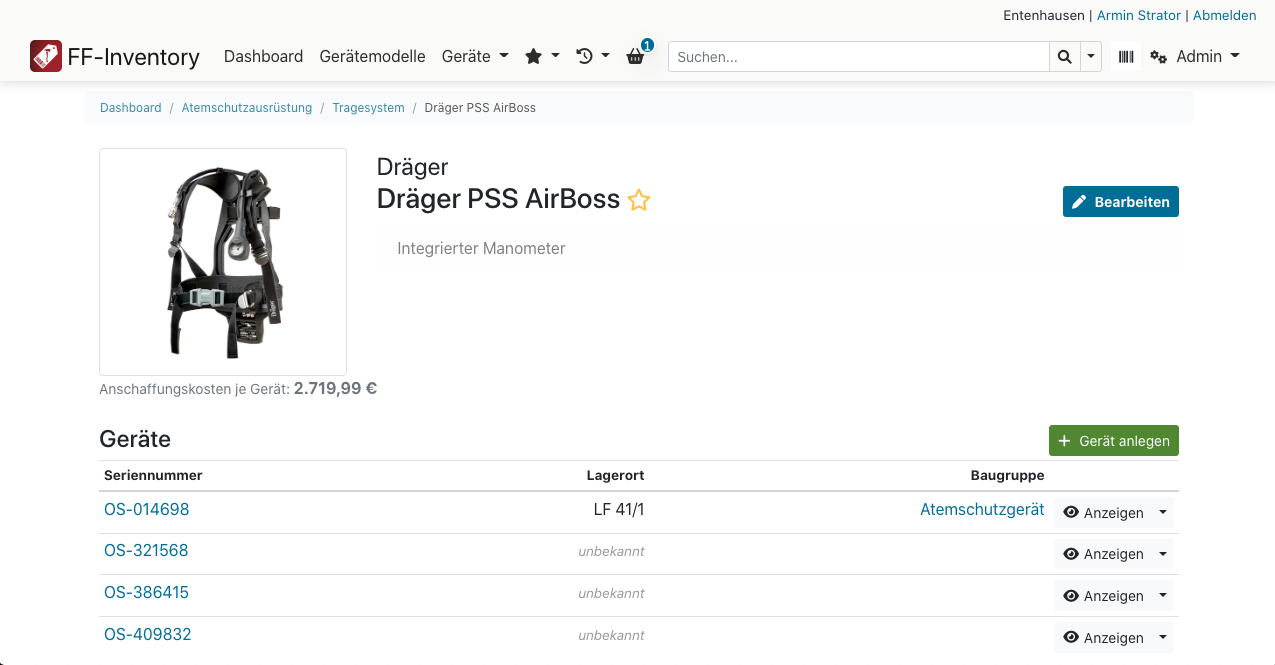Click the Suchen search field
Viewport: 1275px width, 665px height.
858,57
